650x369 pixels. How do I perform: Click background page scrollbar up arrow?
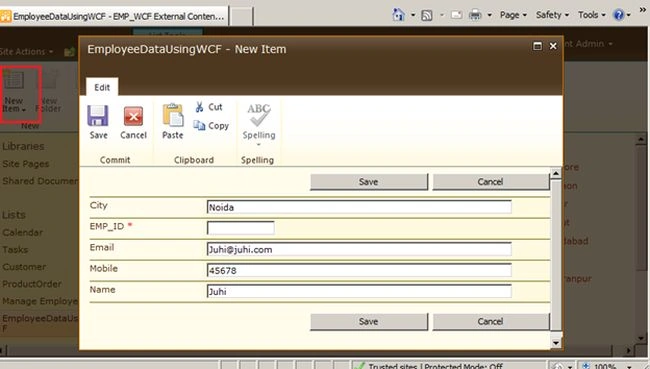pyautogui.click(x=641, y=140)
